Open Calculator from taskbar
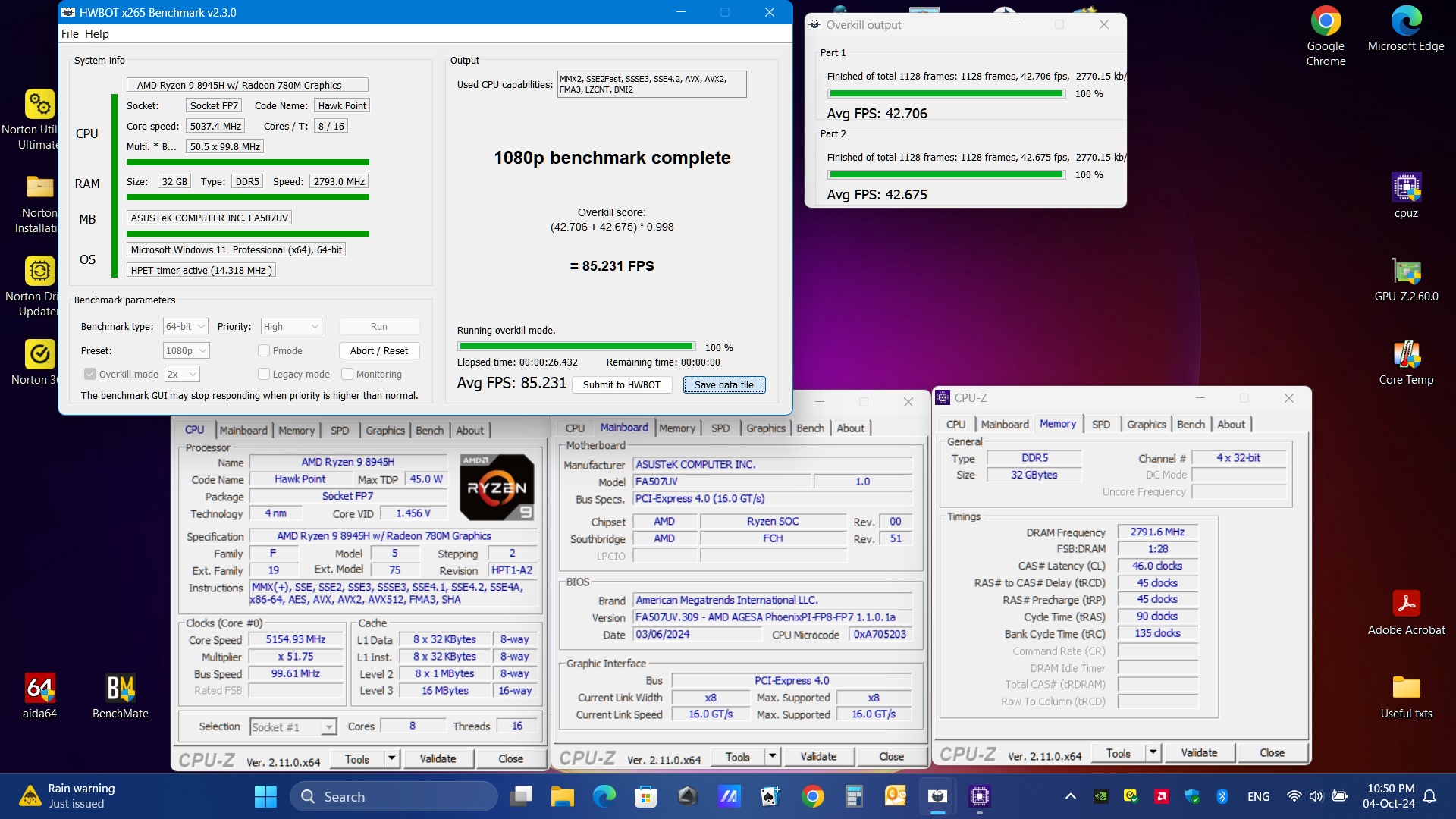Image resolution: width=1456 pixels, height=819 pixels. click(x=854, y=796)
